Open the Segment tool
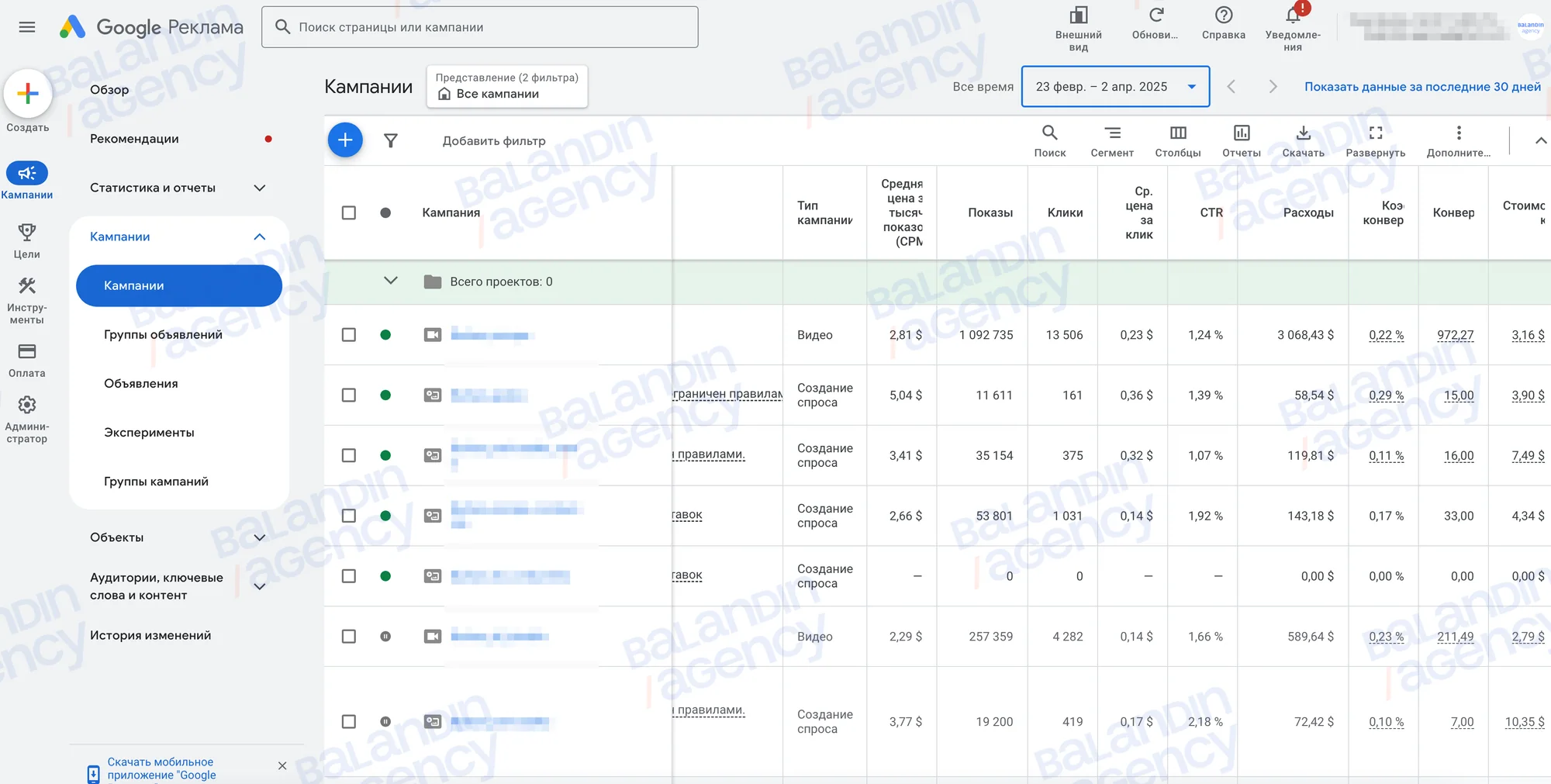This screenshot has width=1551, height=784. [1112, 141]
